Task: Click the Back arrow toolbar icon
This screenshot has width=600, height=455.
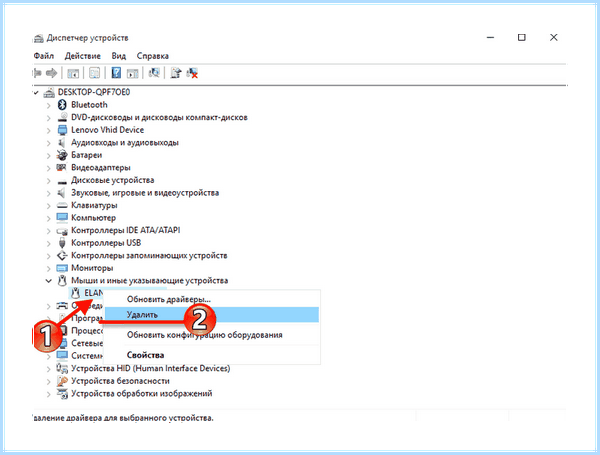Action: pyautogui.click(x=37, y=72)
